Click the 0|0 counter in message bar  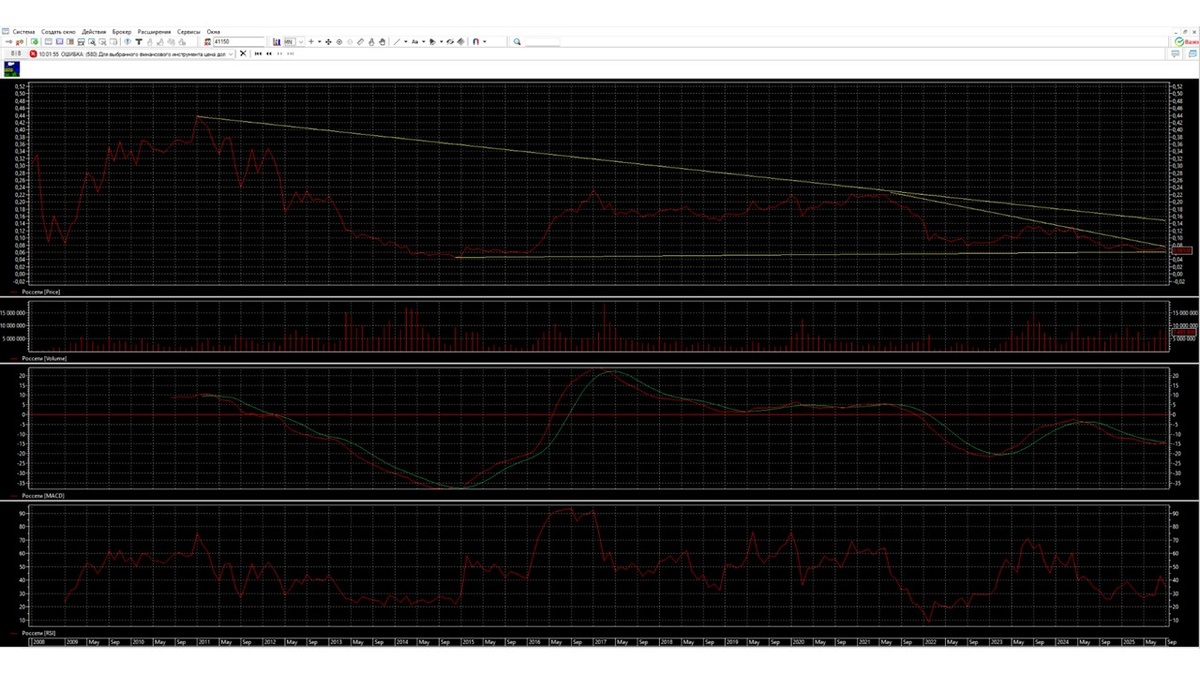[16, 54]
